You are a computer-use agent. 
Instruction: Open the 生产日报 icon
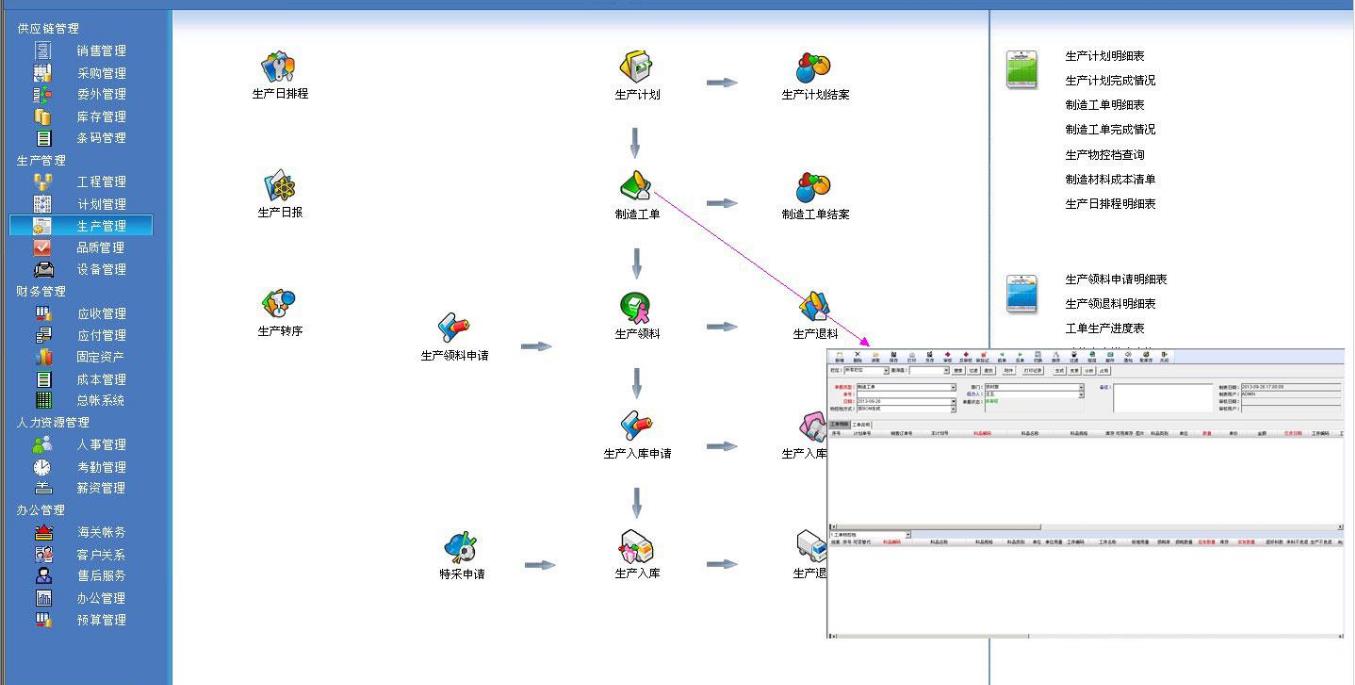(x=279, y=187)
